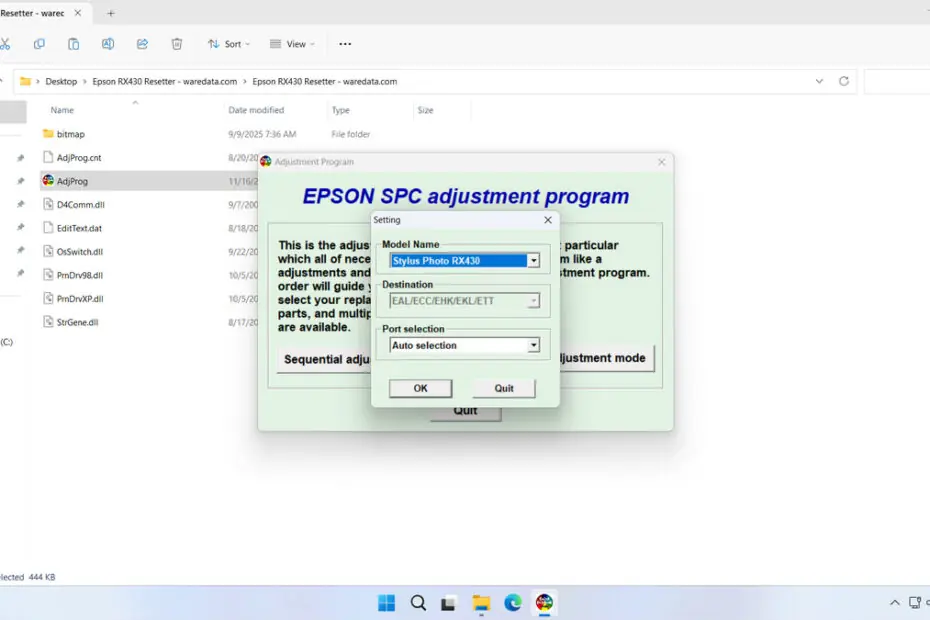Select the PrnDrv98.dll file
Viewport: 930px width, 620px height.
point(79,275)
